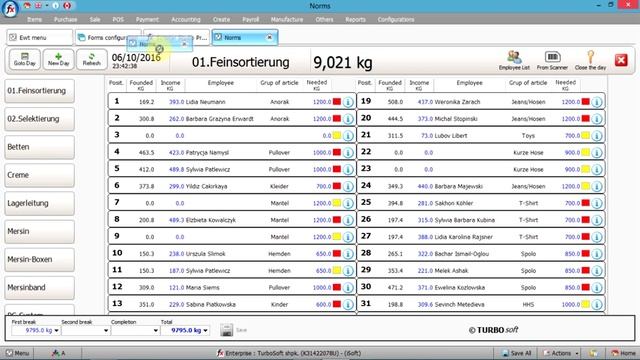Open info icon for Michal Stopinski row
This screenshot has width=640, height=360.
[x=597, y=119]
